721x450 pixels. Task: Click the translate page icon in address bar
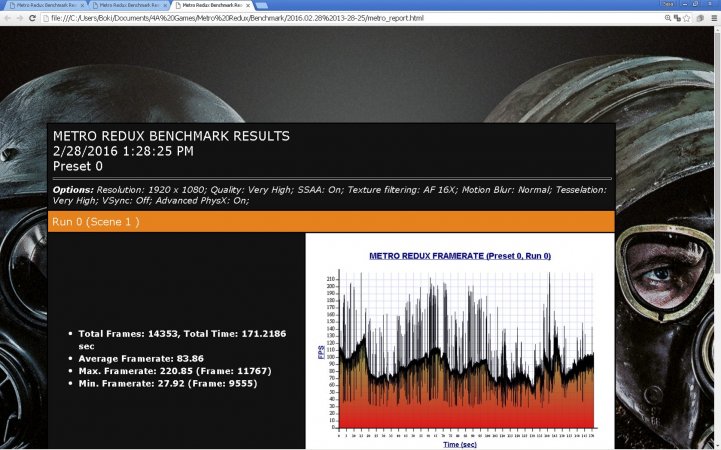click(x=677, y=18)
